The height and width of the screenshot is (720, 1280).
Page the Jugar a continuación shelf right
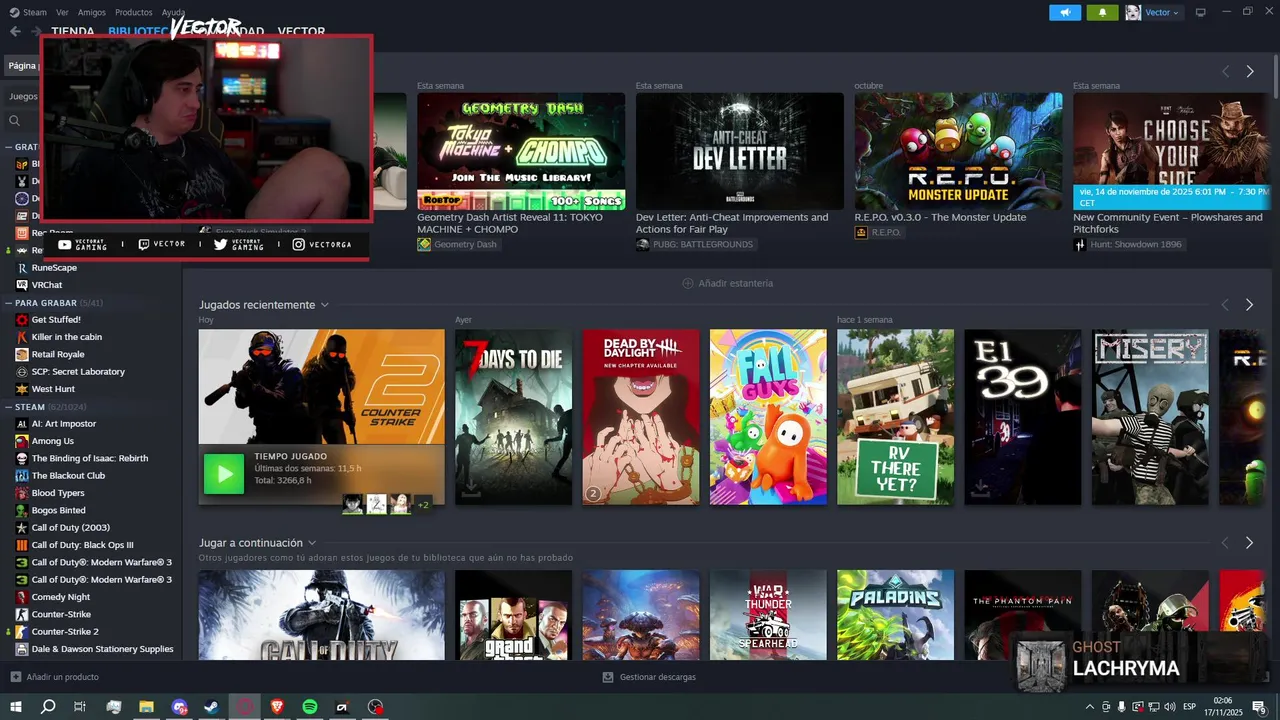[x=1249, y=543]
